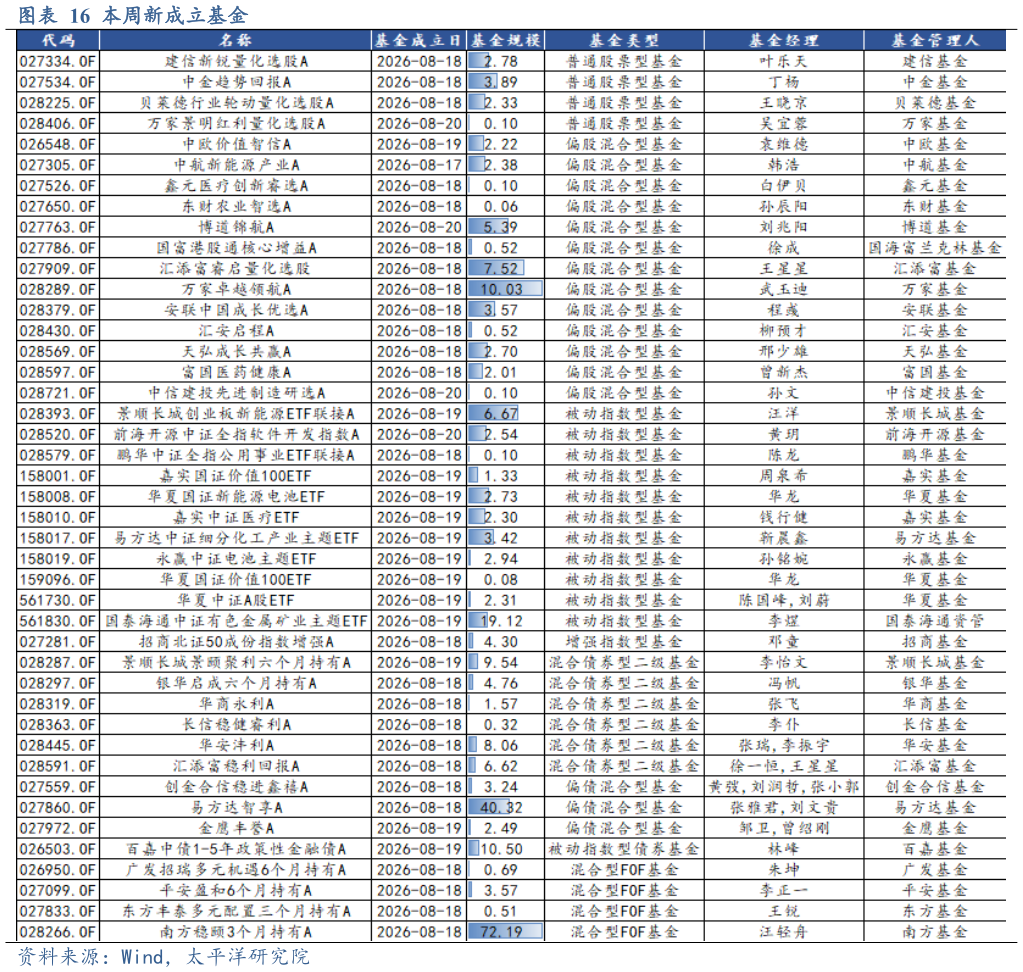Screen dimensions: 1023x972
Task: Select the 基金类型 column header
Action: tap(624, 40)
